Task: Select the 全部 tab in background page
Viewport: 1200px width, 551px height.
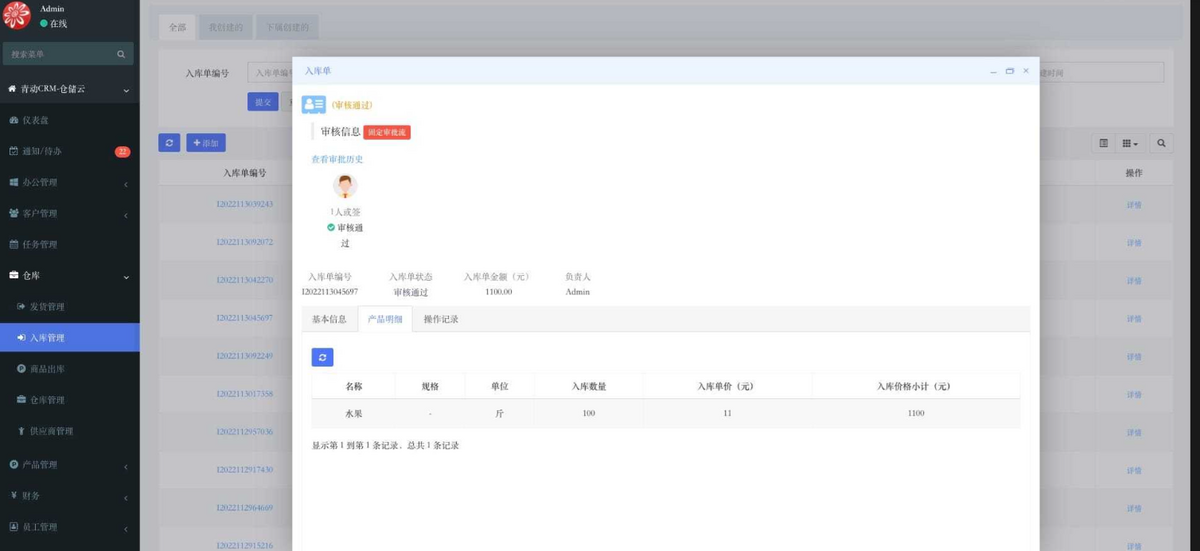Action: 177,27
